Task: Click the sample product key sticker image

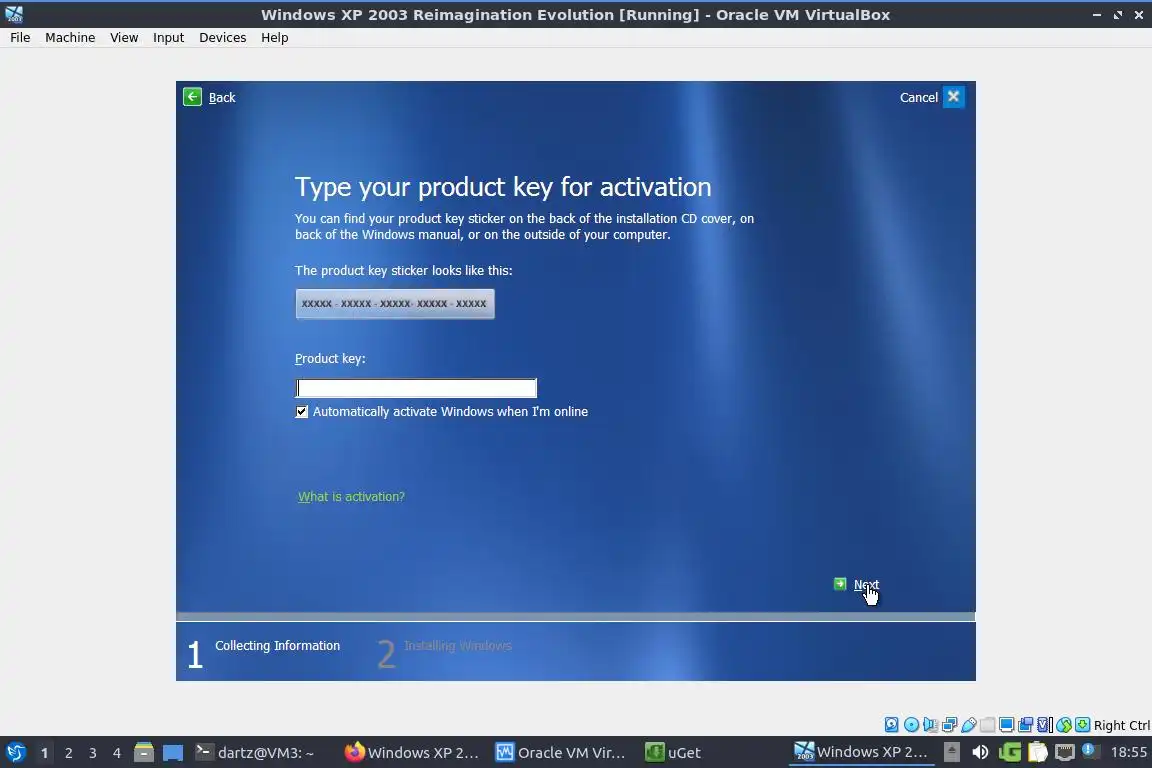Action: pos(395,304)
